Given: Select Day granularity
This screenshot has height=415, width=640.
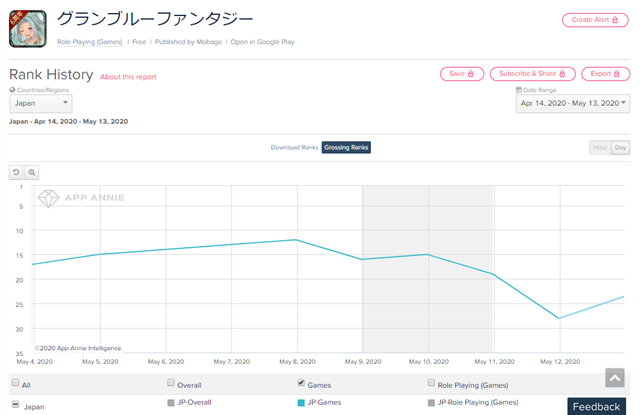Looking at the screenshot, I should (x=620, y=147).
